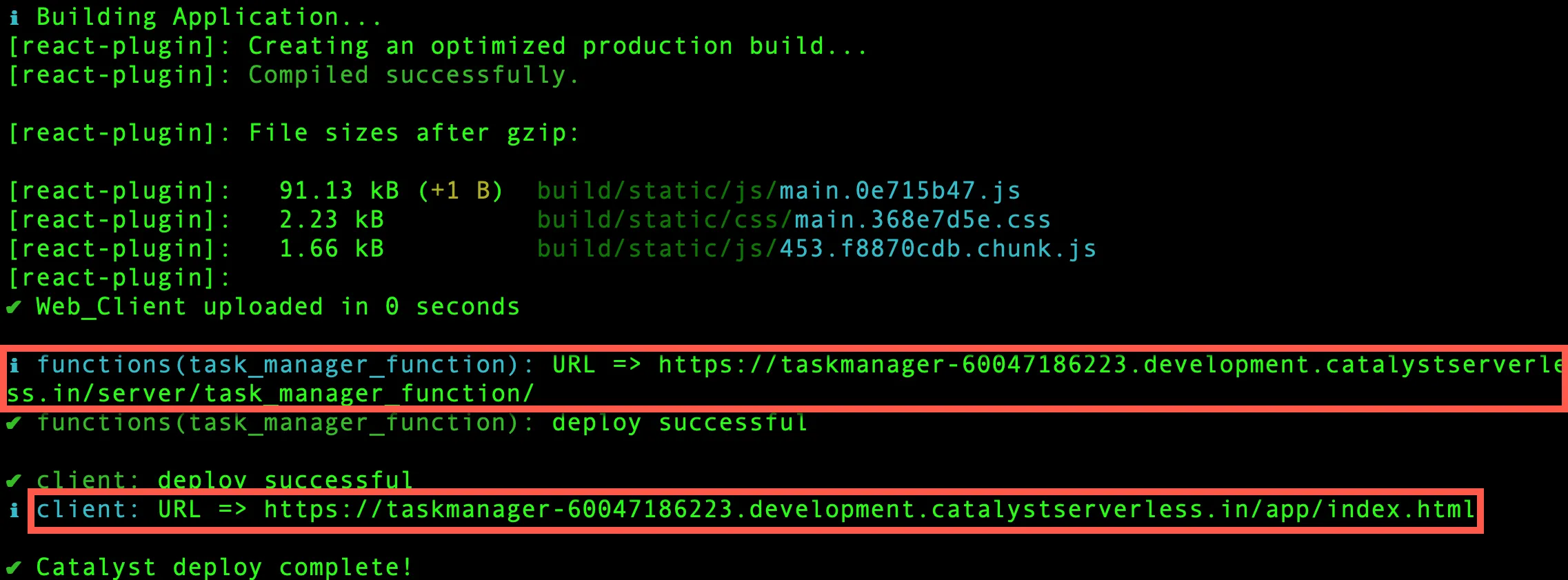Click the info icon beside the client URL line
Viewport: 1568px width, 580px height.
point(14,510)
